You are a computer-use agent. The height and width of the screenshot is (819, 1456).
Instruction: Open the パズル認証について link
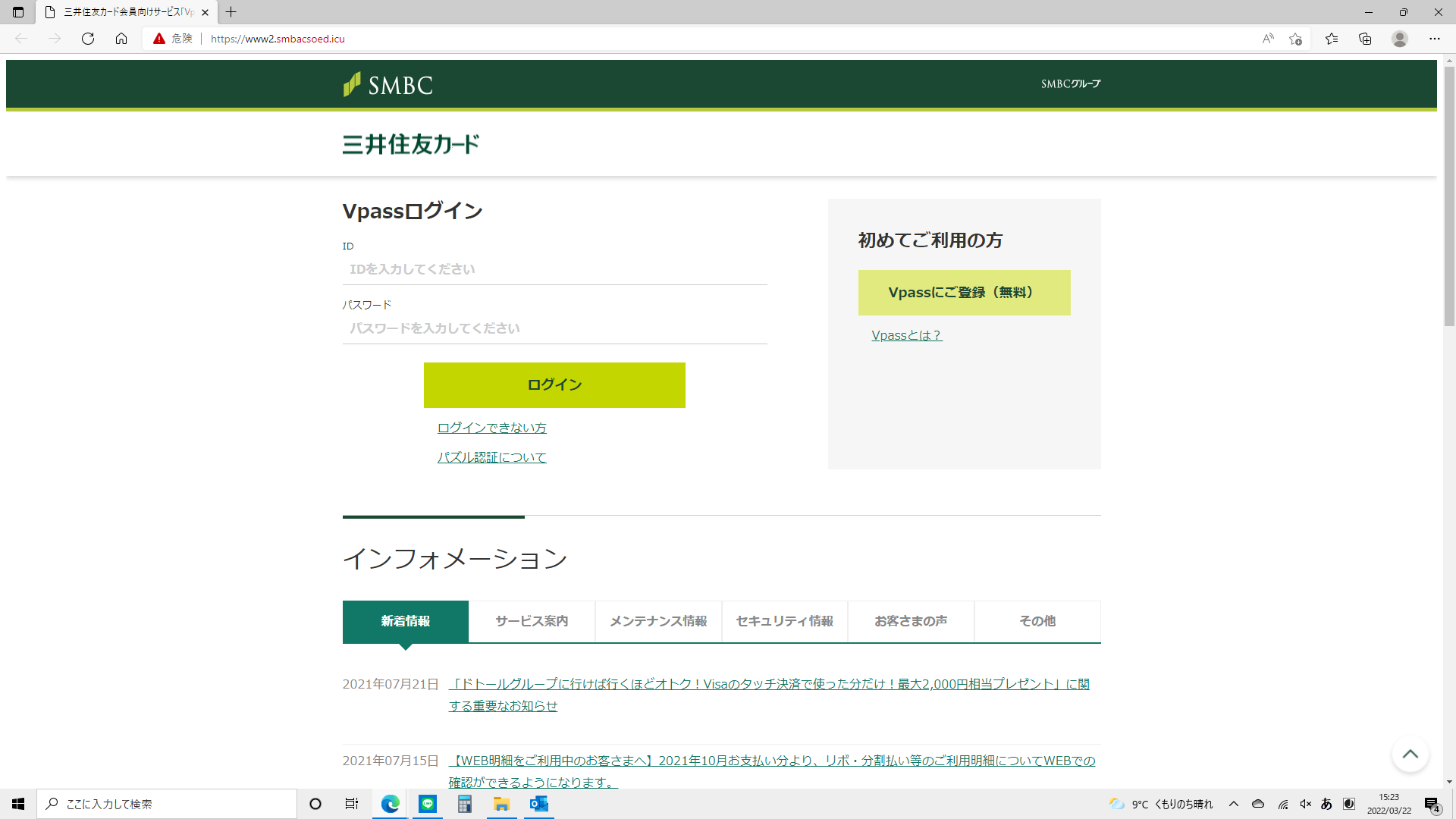click(491, 457)
